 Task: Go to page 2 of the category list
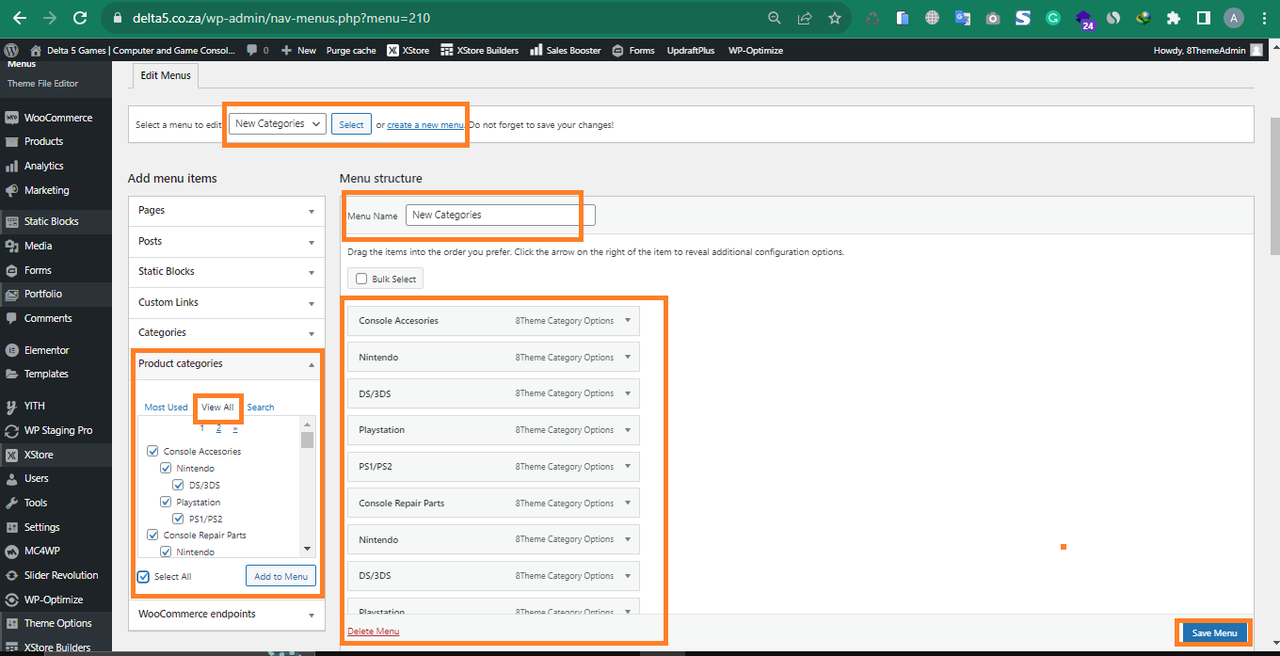point(218,428)
